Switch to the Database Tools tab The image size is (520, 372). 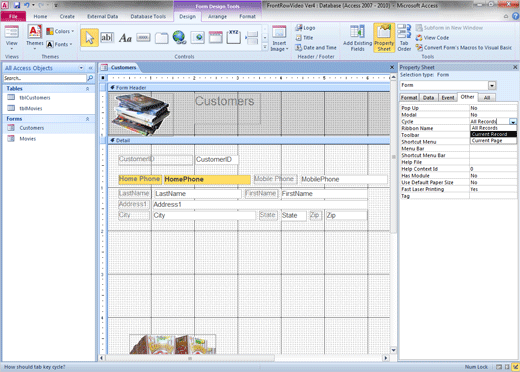tap(148, 16)
